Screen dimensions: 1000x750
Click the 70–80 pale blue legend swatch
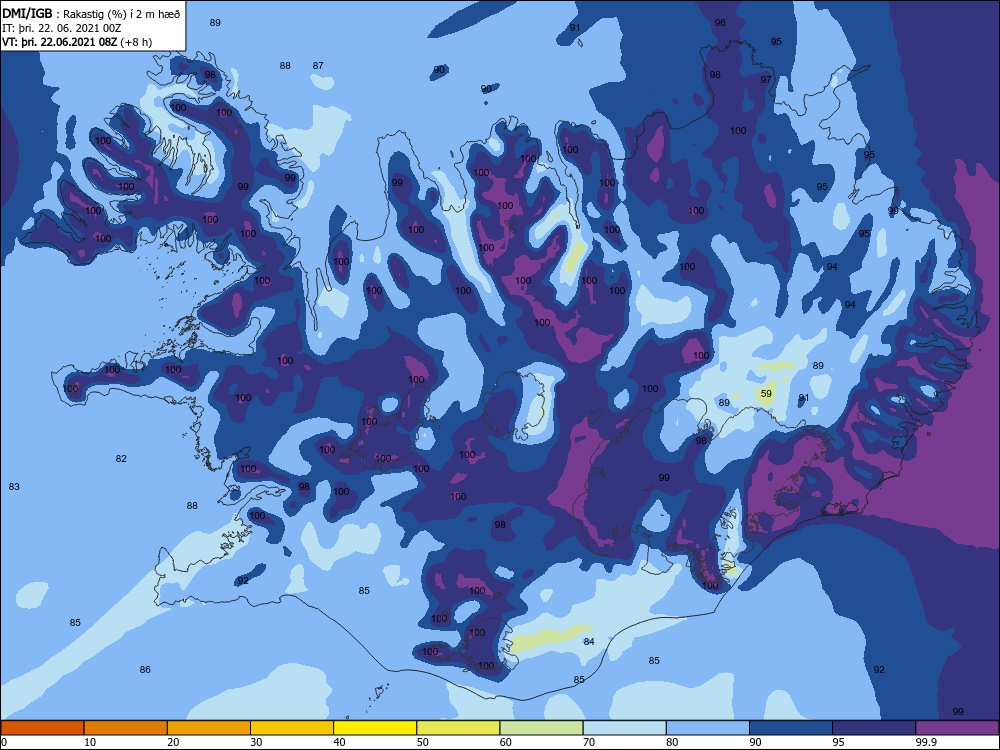point(624,728)
